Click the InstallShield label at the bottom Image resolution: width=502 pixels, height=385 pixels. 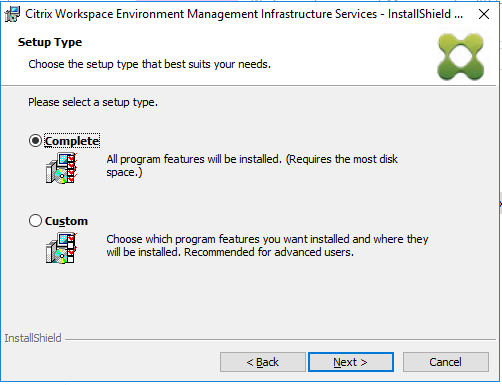point(33,338)
